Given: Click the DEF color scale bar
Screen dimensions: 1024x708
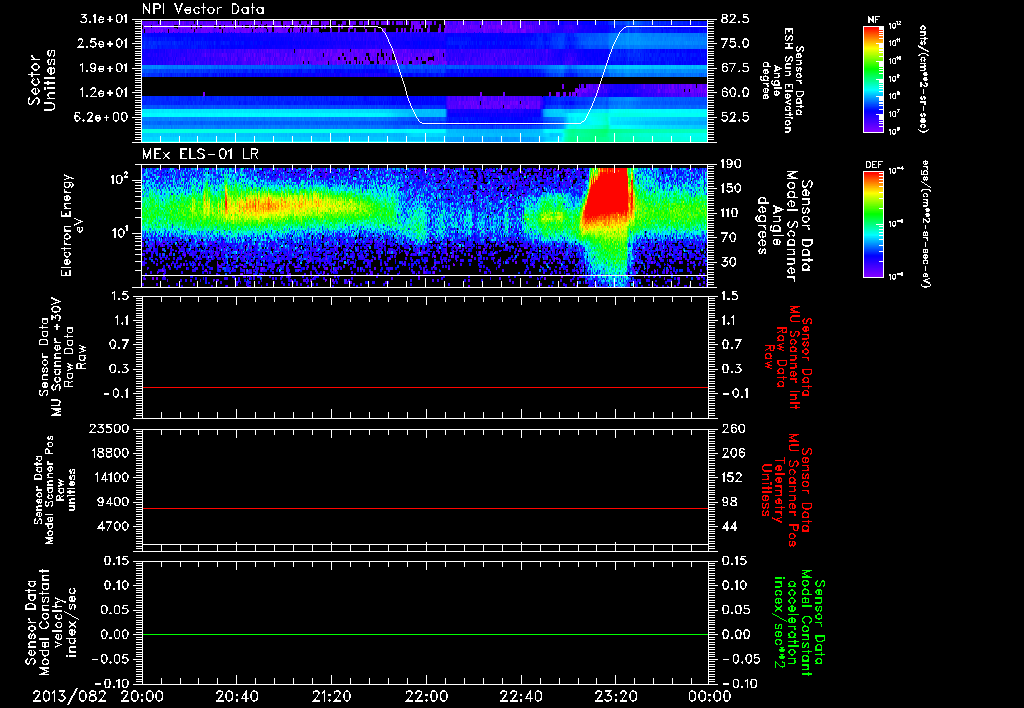Looking at the screenshot, I should pyautogui.click(x=874, y=224).
